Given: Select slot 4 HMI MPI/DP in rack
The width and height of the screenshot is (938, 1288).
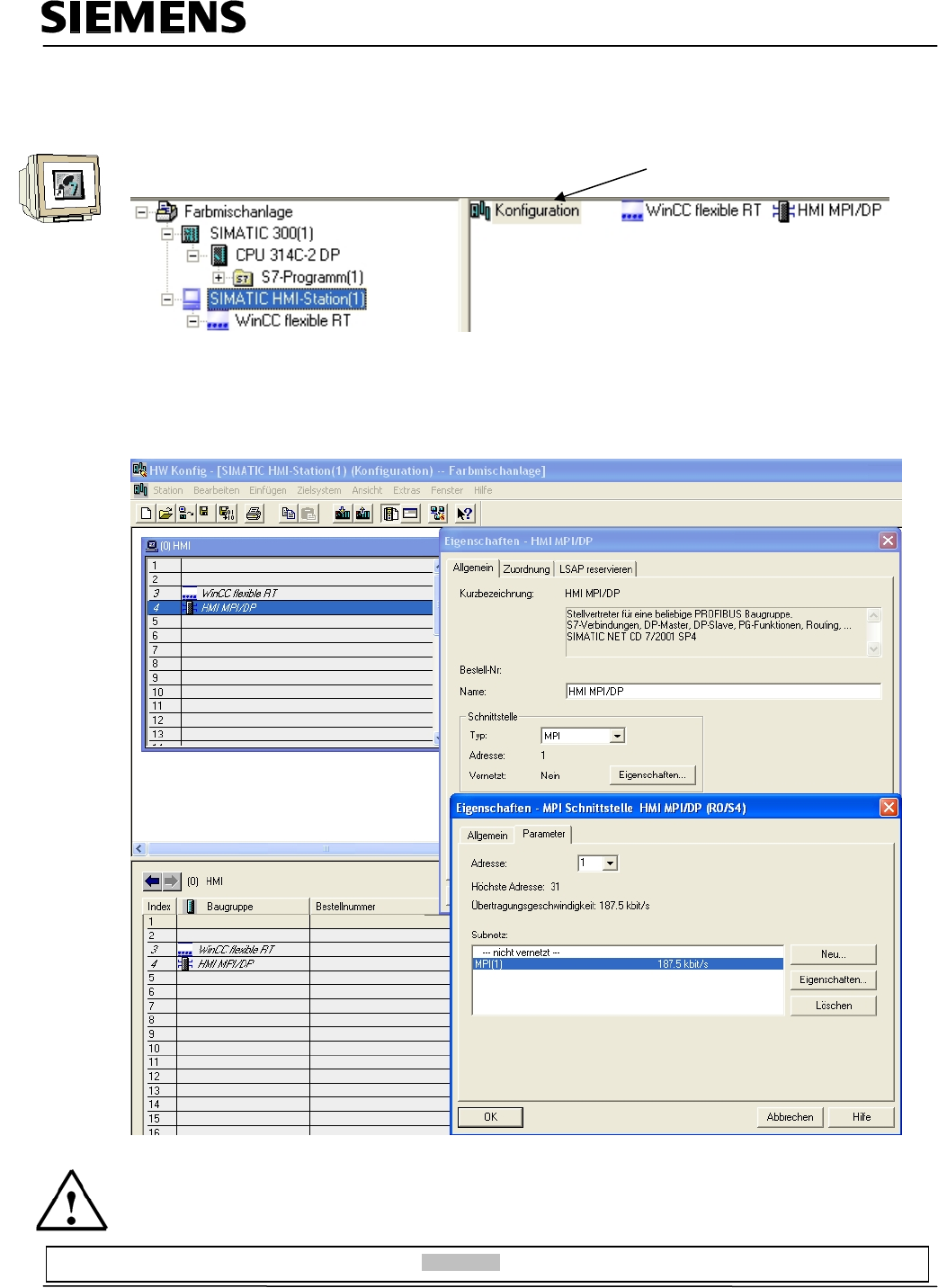Looking at the screenshot, I should [290, 608].
